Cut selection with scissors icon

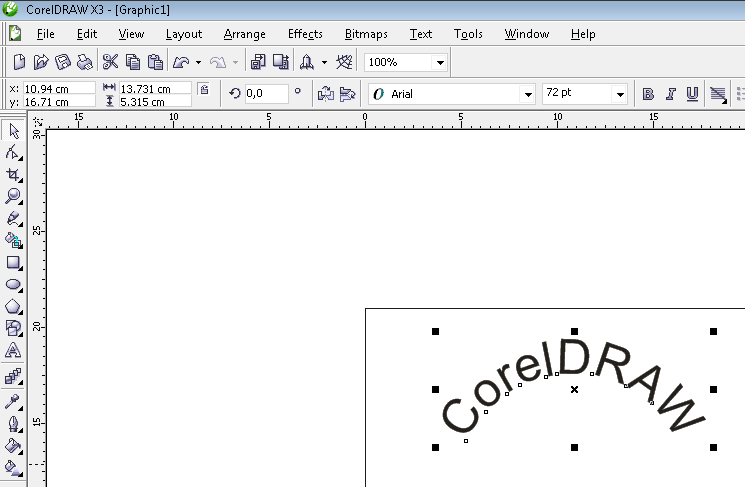pyautogui.click(x=110, y=62)
